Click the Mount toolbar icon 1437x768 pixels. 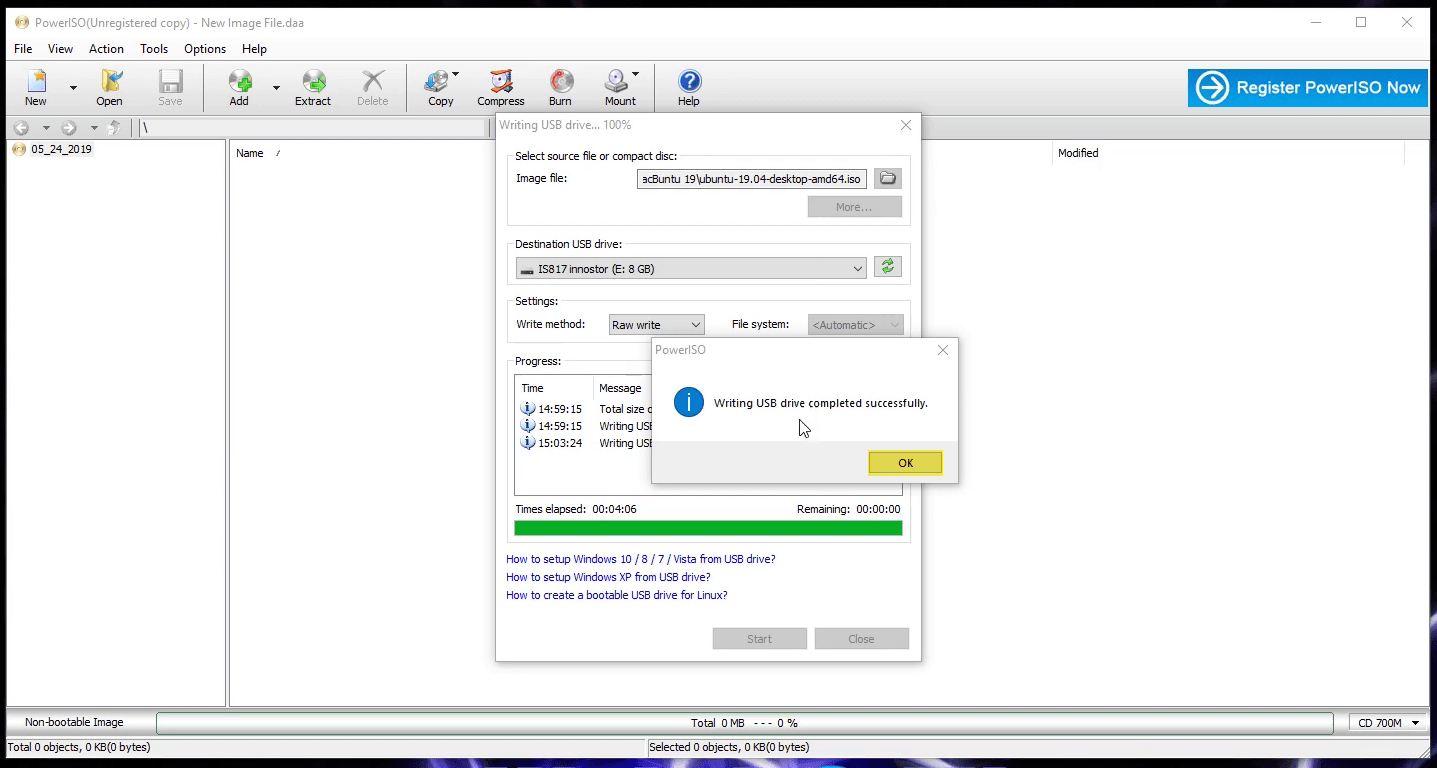[x=620, y=88]
